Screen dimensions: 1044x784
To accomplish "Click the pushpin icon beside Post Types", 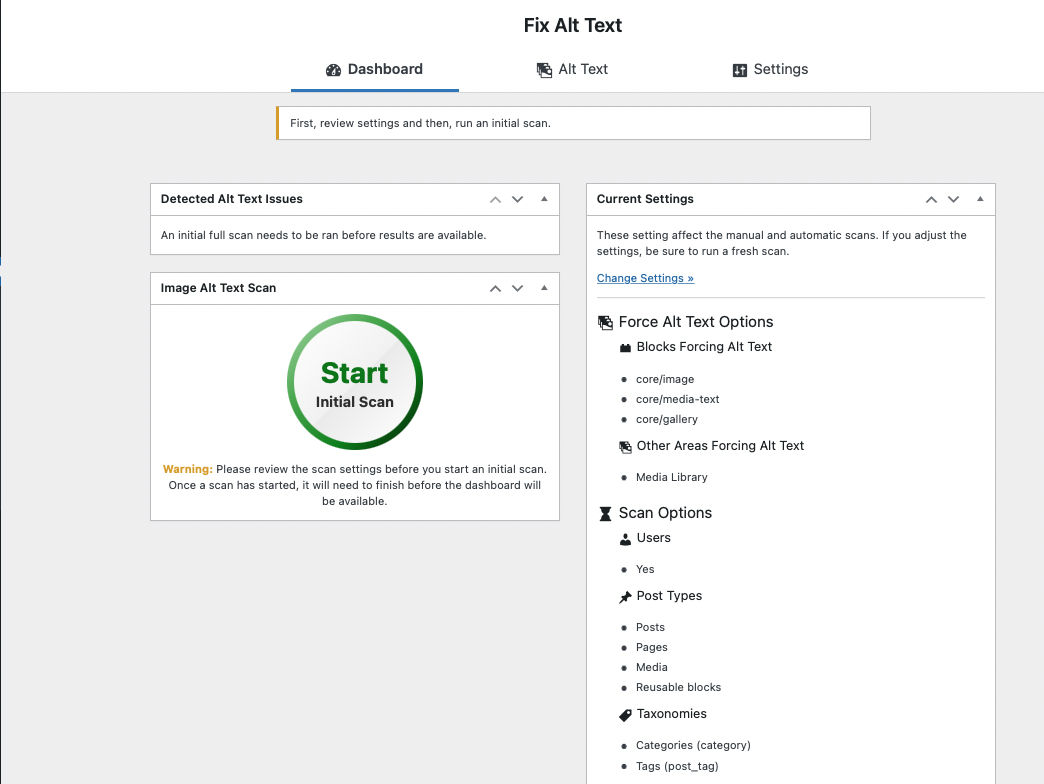I will pyautogui.click(x=625, y=596).
